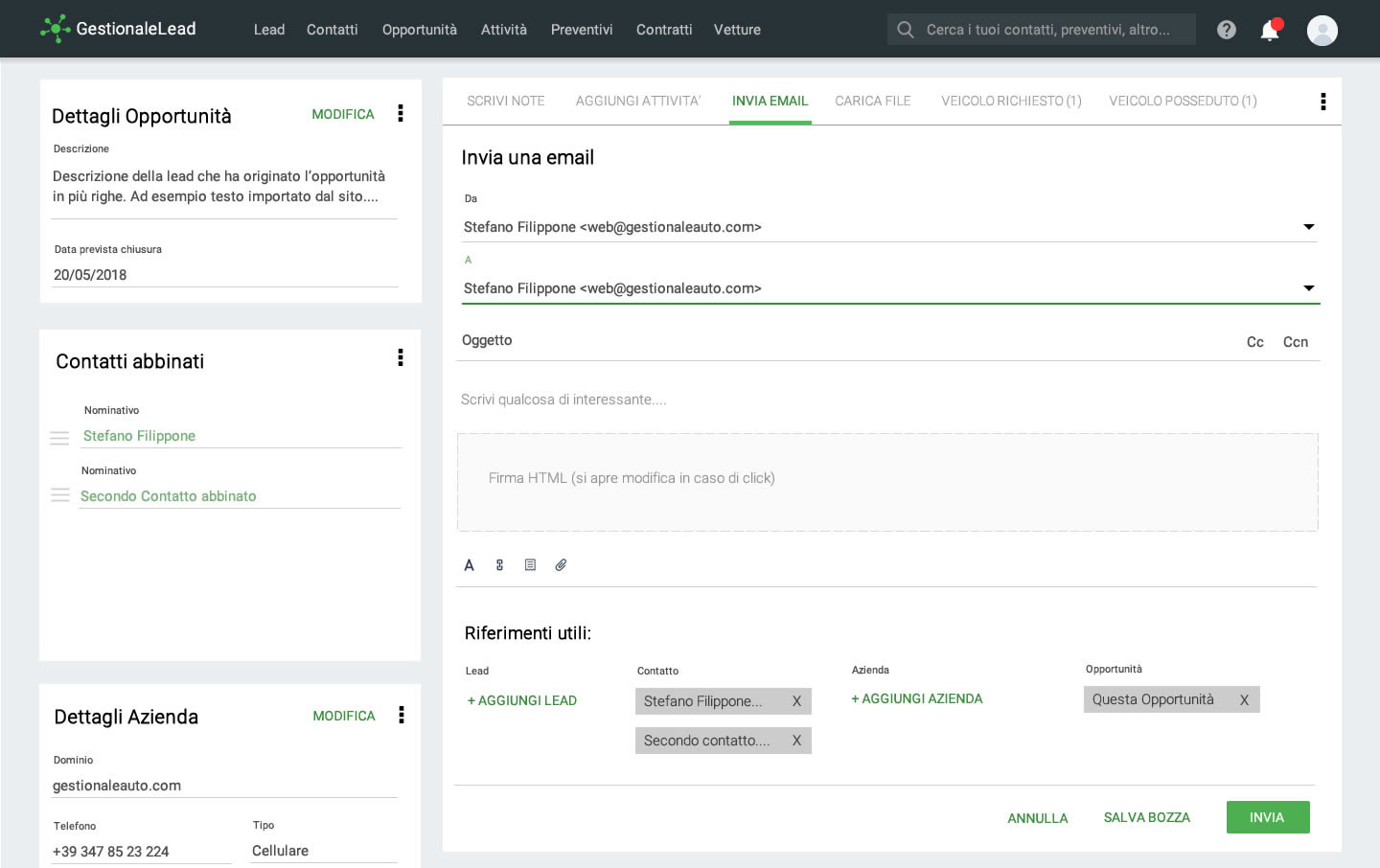
Task: Insert a link with the chain icon
Action: point(499,565)
